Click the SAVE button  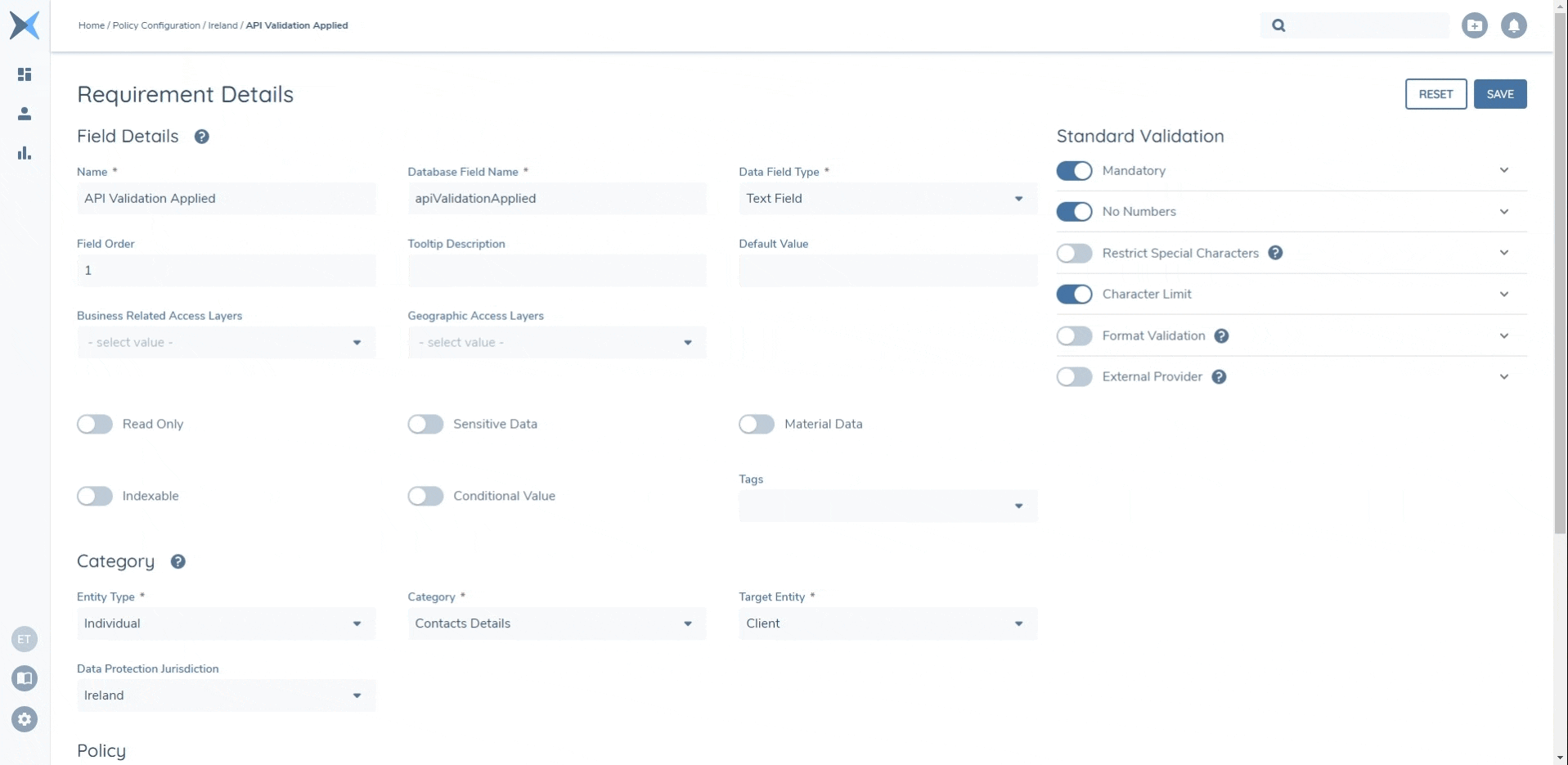tap(1500, 93)
